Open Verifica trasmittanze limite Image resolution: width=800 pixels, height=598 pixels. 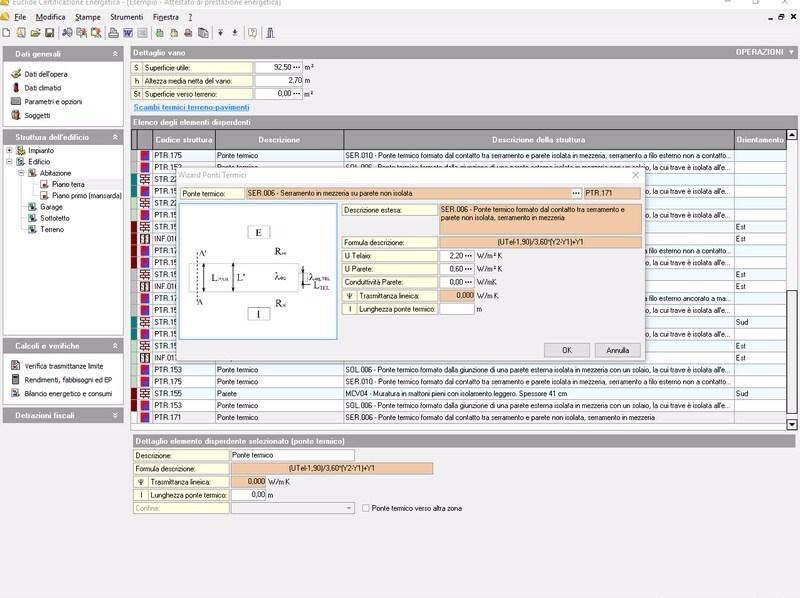point(63,366)
